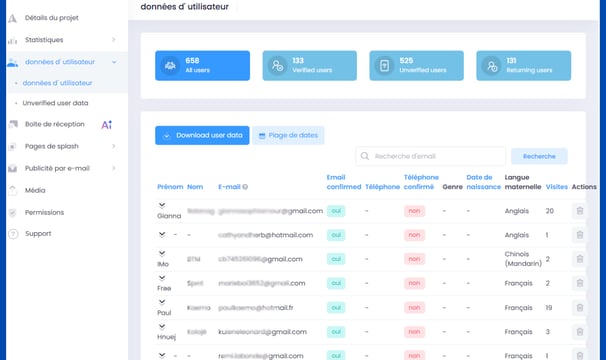Click the Returning users icon
The image size is (606, 360).
click(492, 66)
